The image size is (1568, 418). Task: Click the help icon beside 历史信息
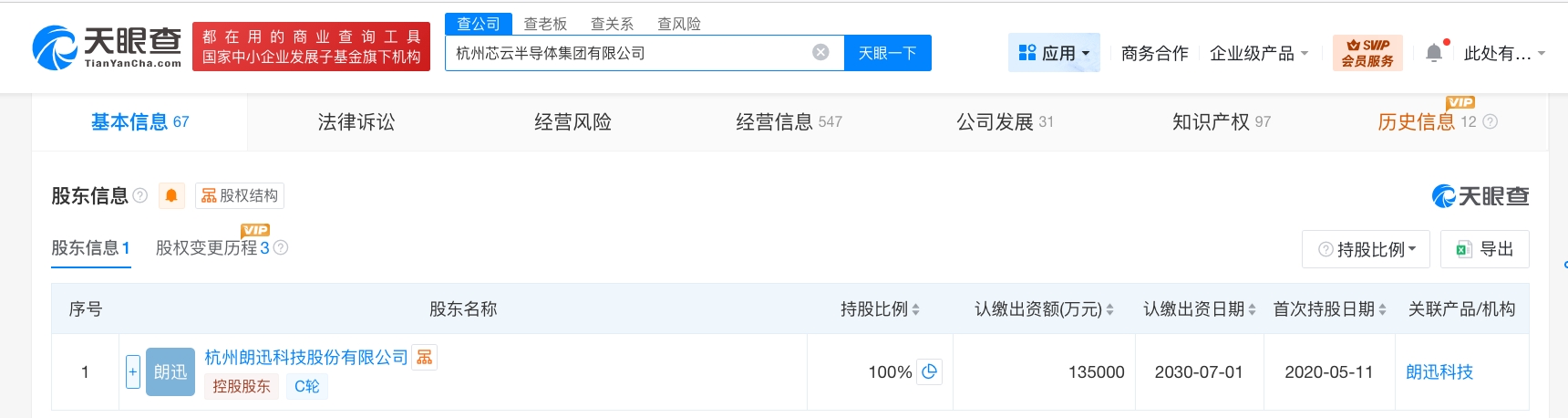pyautogui.click(x=1491, y=121)
